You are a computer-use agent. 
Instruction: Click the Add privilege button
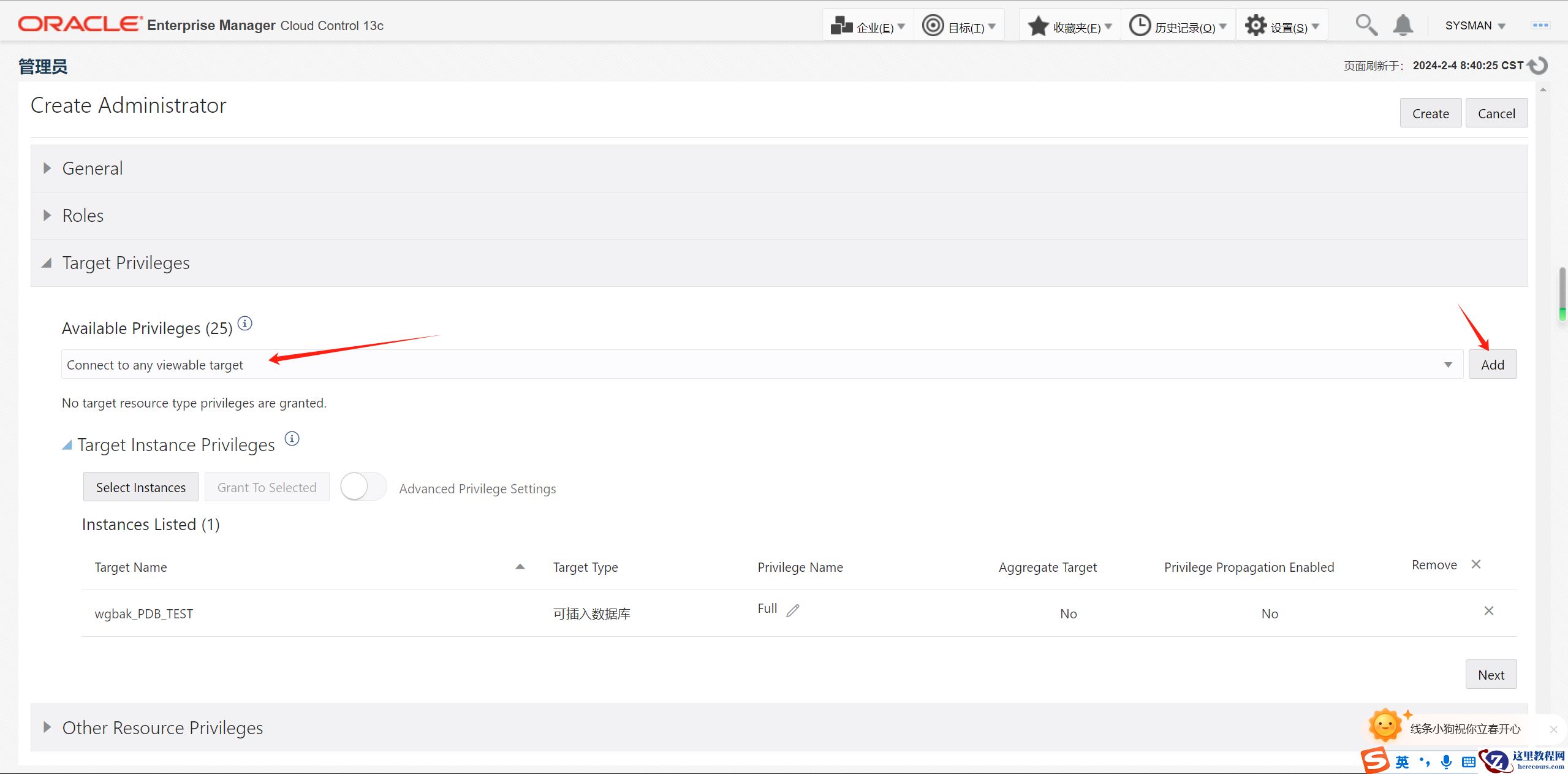[1492, 365]
